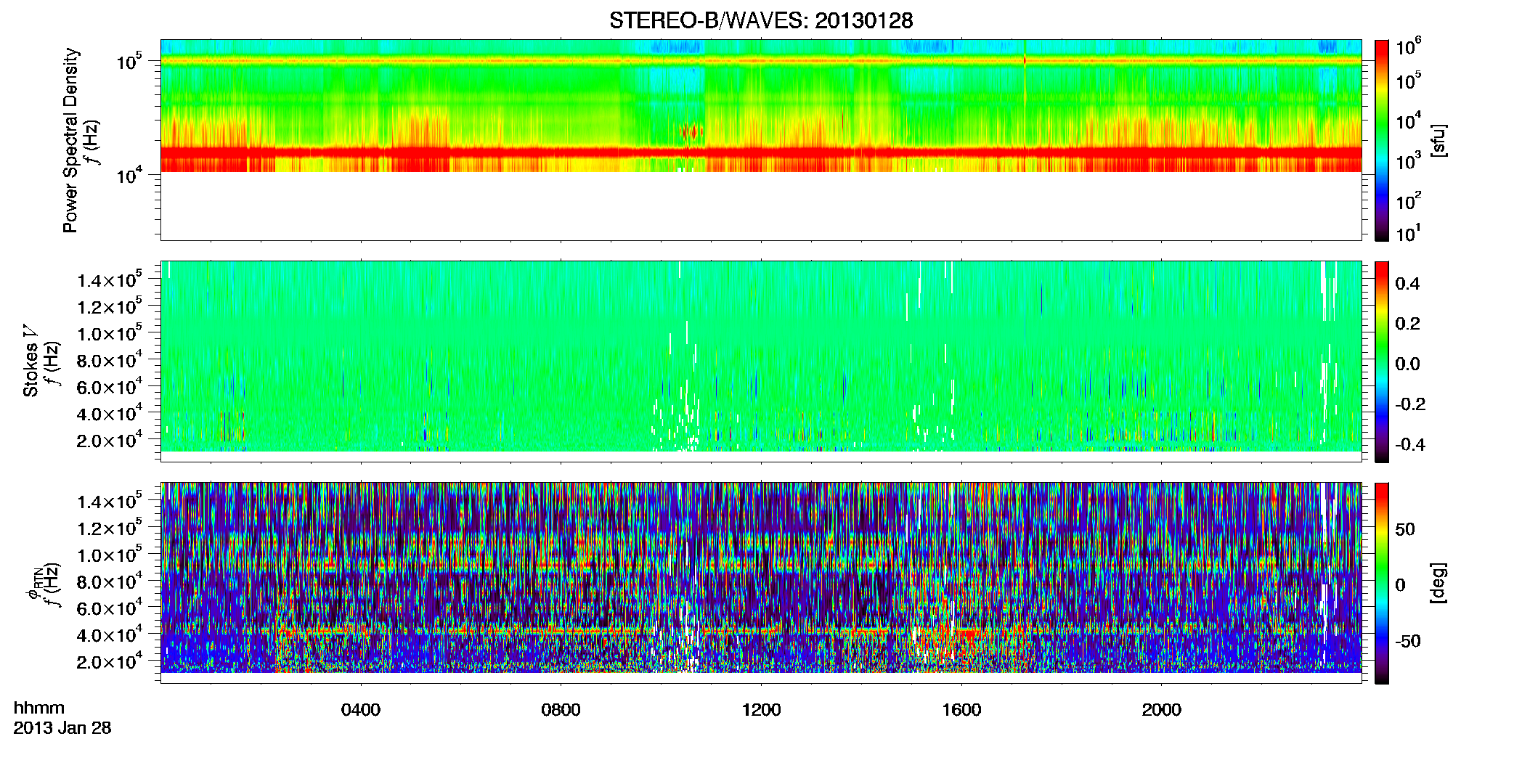Click the [deg] colorbar unit label
This screenshot has height=784, width=1522.
[x=1438, y=583]
